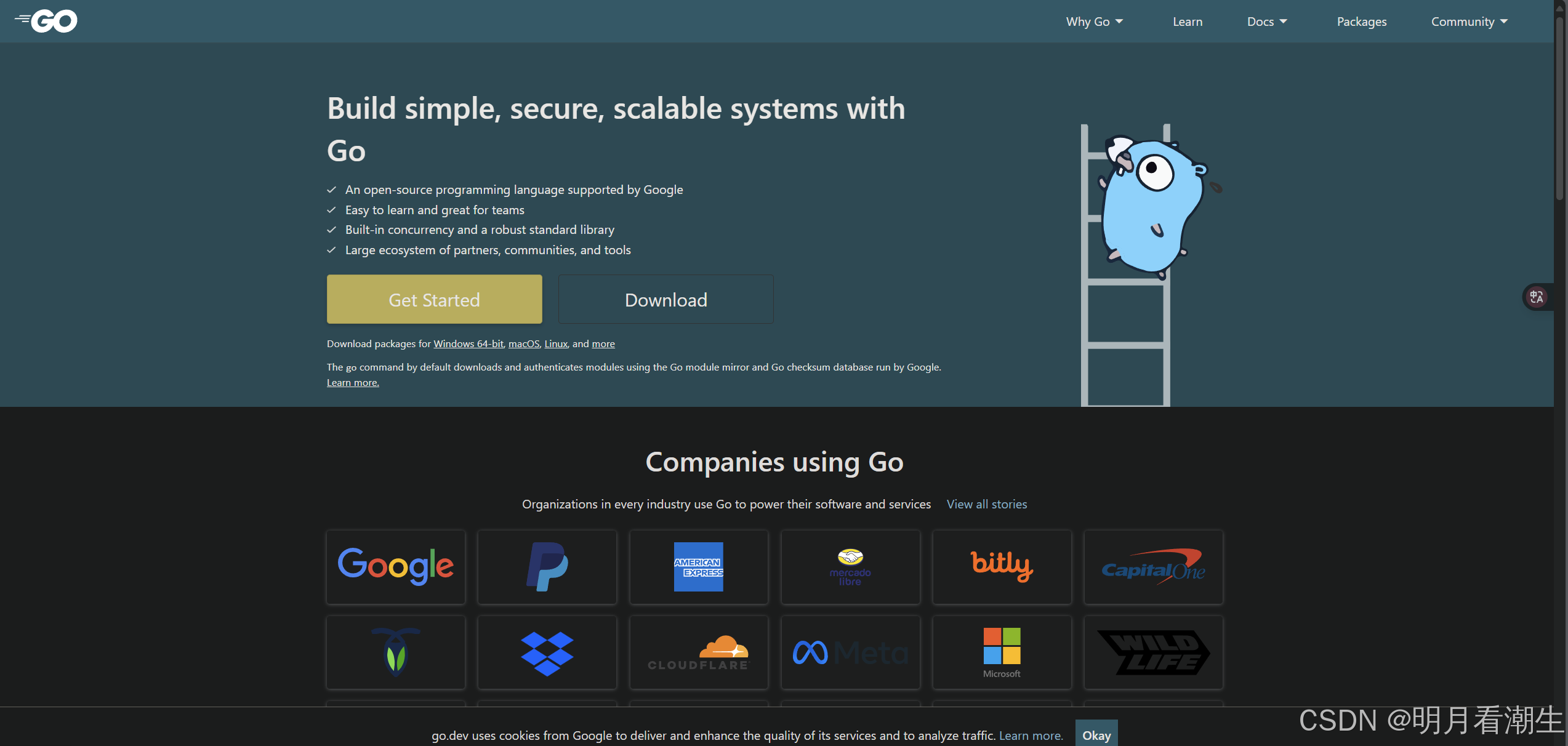Click the Get Started button

point(435,299)
